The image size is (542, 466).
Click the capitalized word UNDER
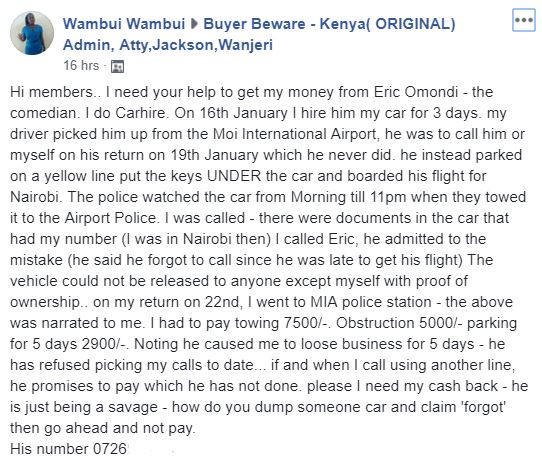tap(234, 176)
